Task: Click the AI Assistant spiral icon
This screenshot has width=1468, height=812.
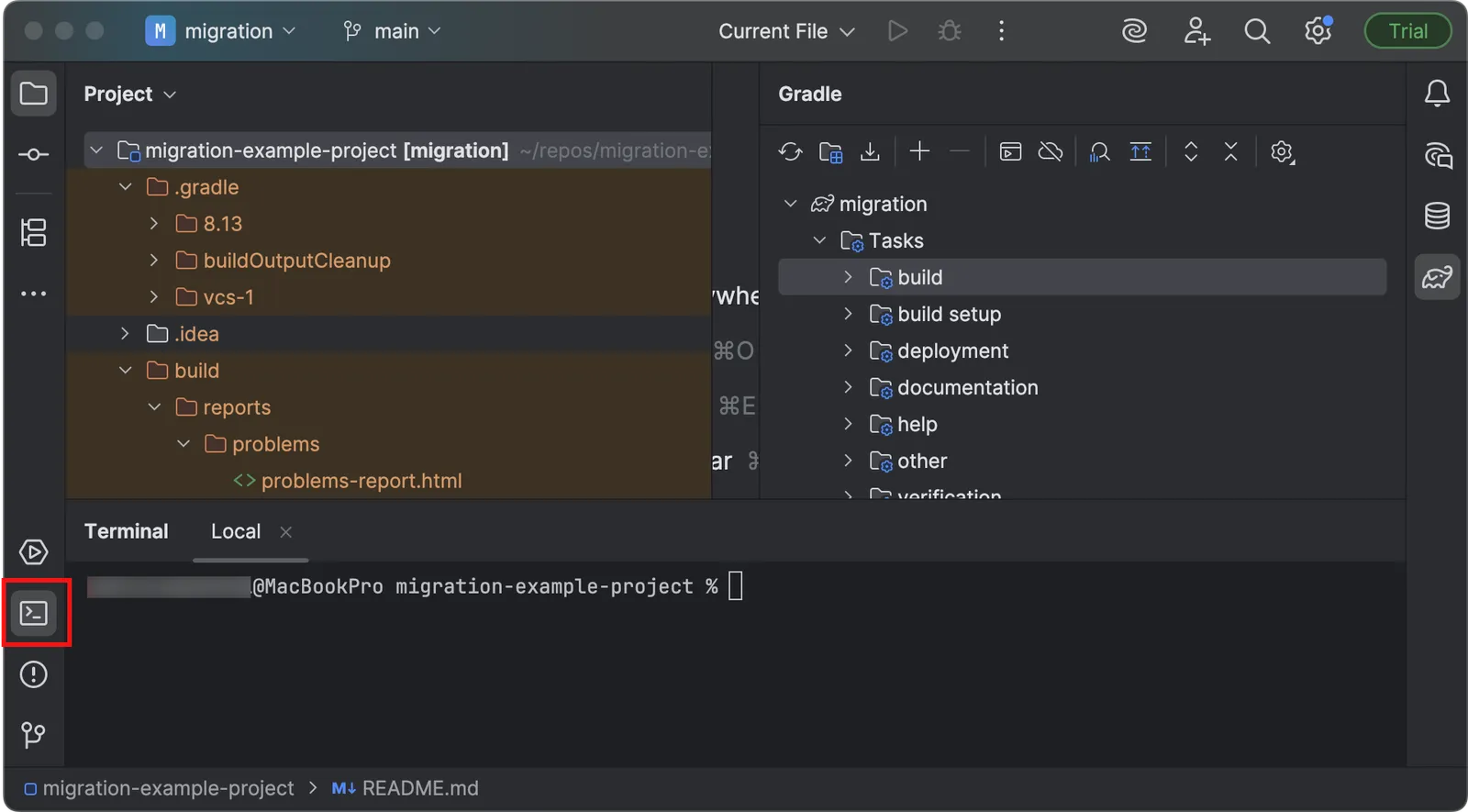Action: pyautogui.click(x=1135, y=31)
